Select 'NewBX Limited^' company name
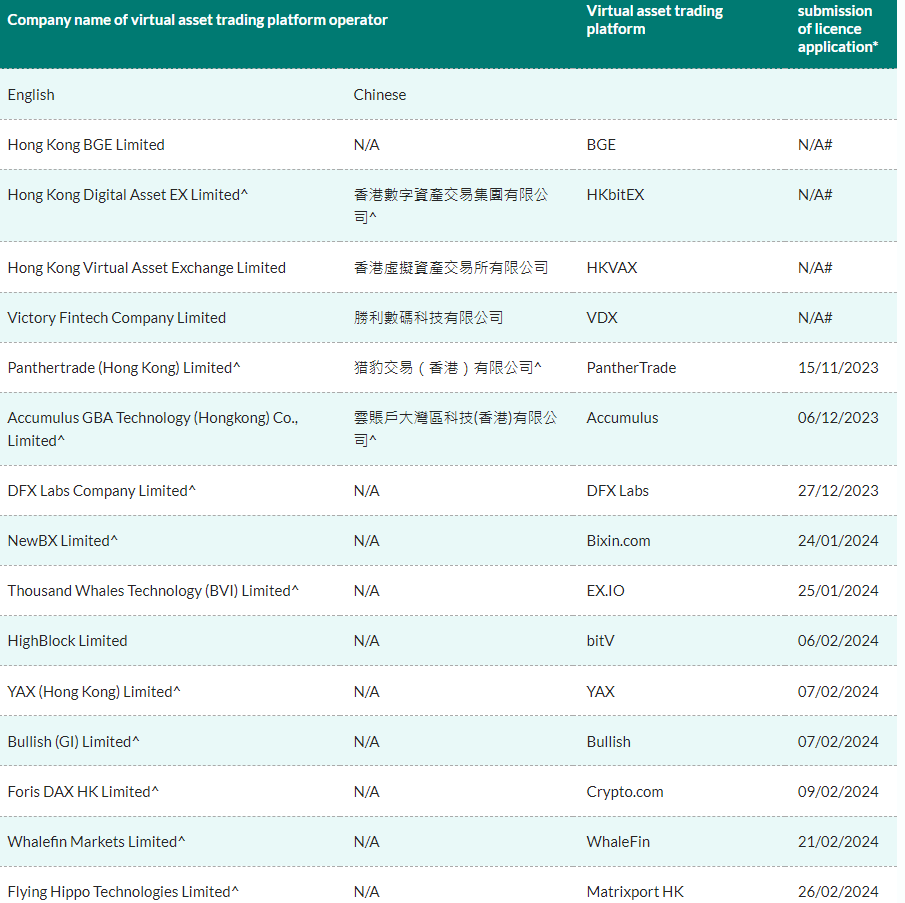Viewport: 905px width, 903px height. tap(62, 541)
